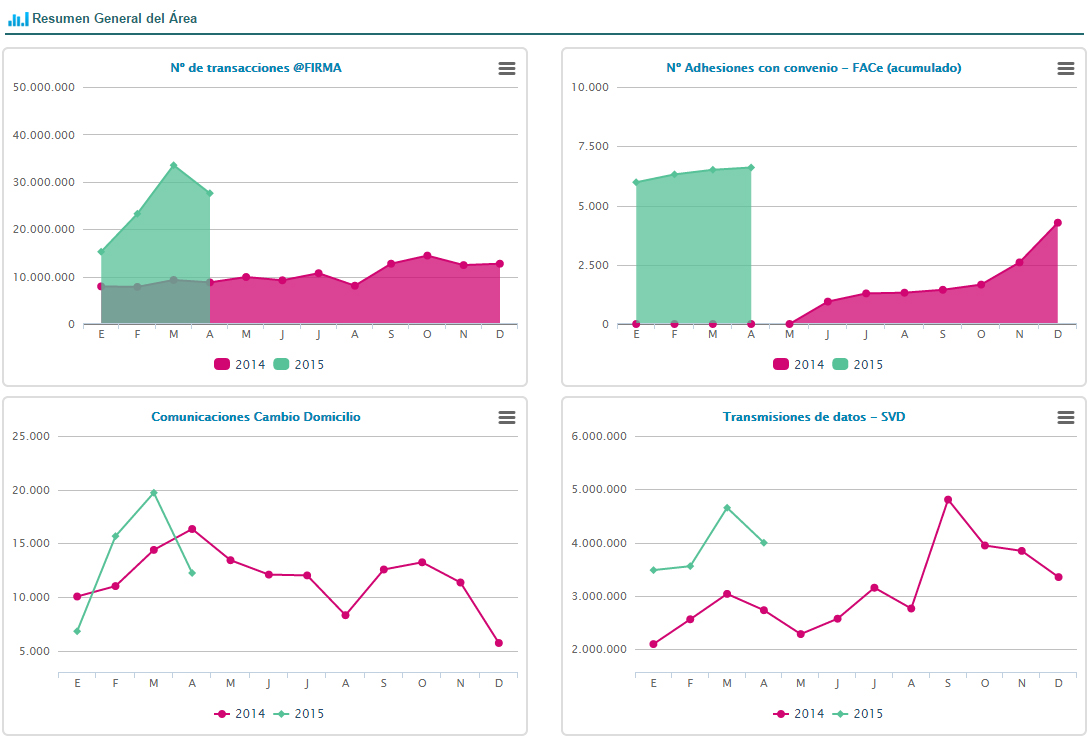Open the Cambio Domicilio chart context menu

(x=507, y=417)
